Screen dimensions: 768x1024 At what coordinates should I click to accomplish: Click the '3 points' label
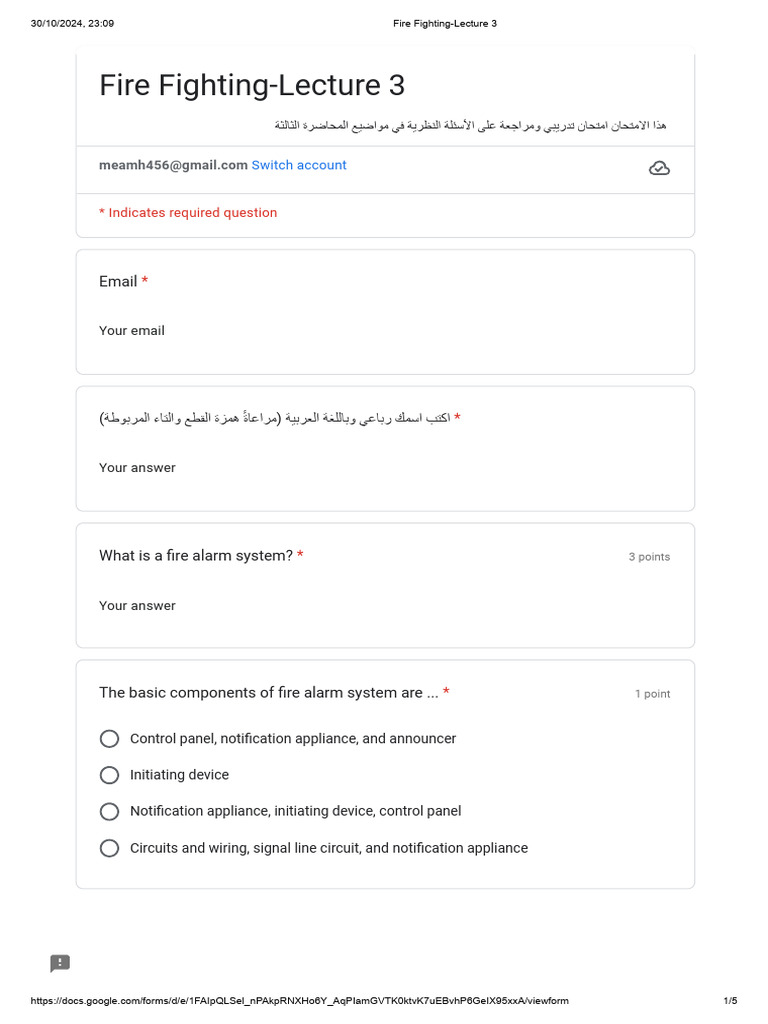click(649, 557)
